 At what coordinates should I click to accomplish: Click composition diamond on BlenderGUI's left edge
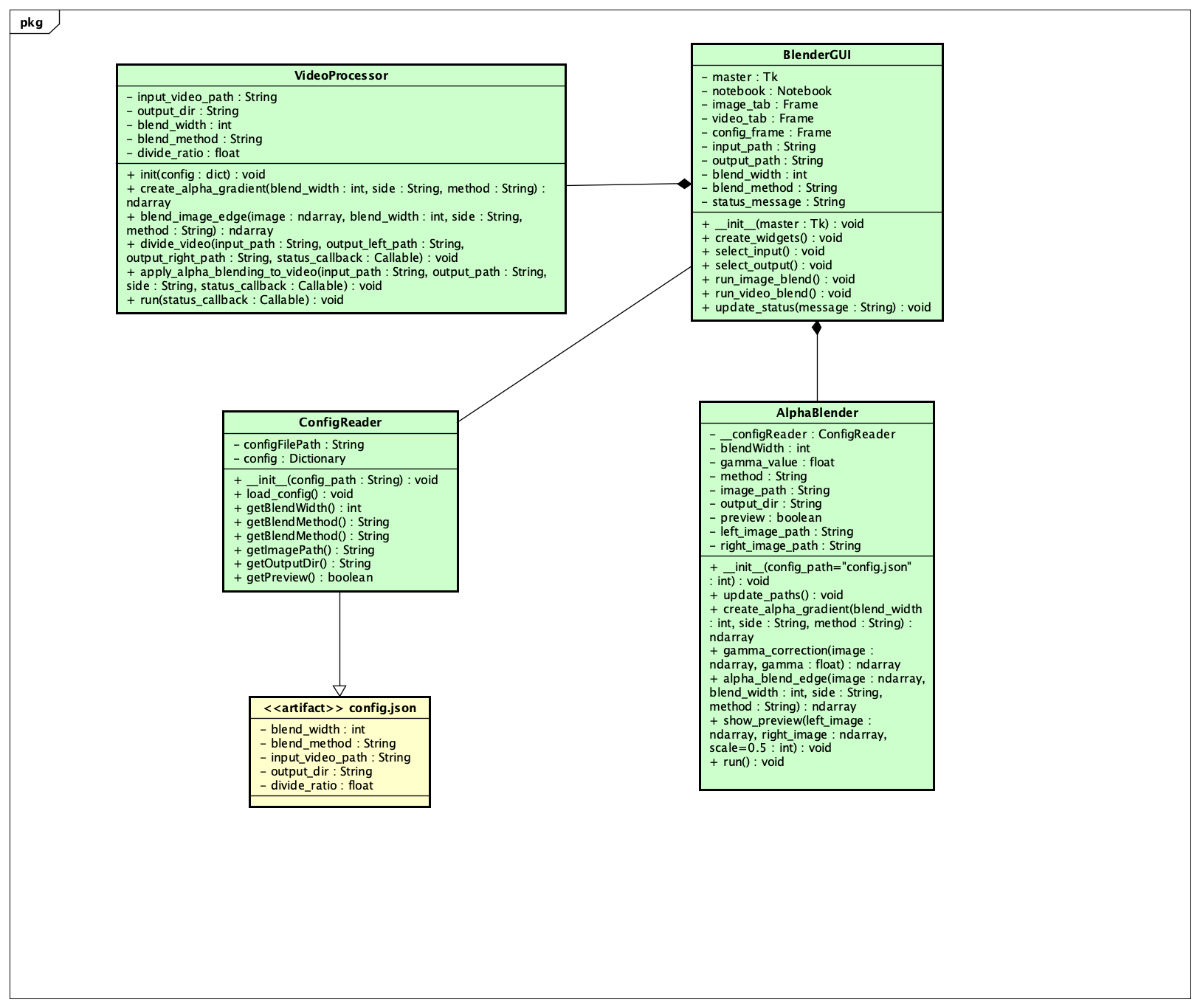684,184
